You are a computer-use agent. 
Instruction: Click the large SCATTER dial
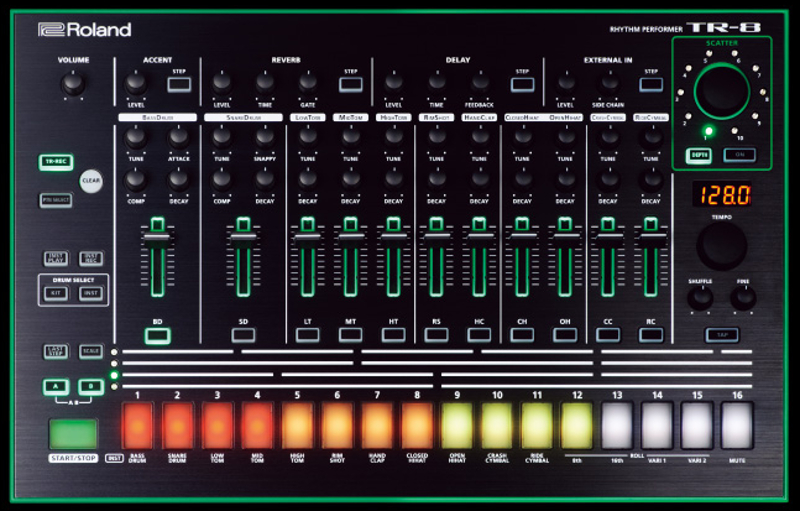[x=721, y=91]
